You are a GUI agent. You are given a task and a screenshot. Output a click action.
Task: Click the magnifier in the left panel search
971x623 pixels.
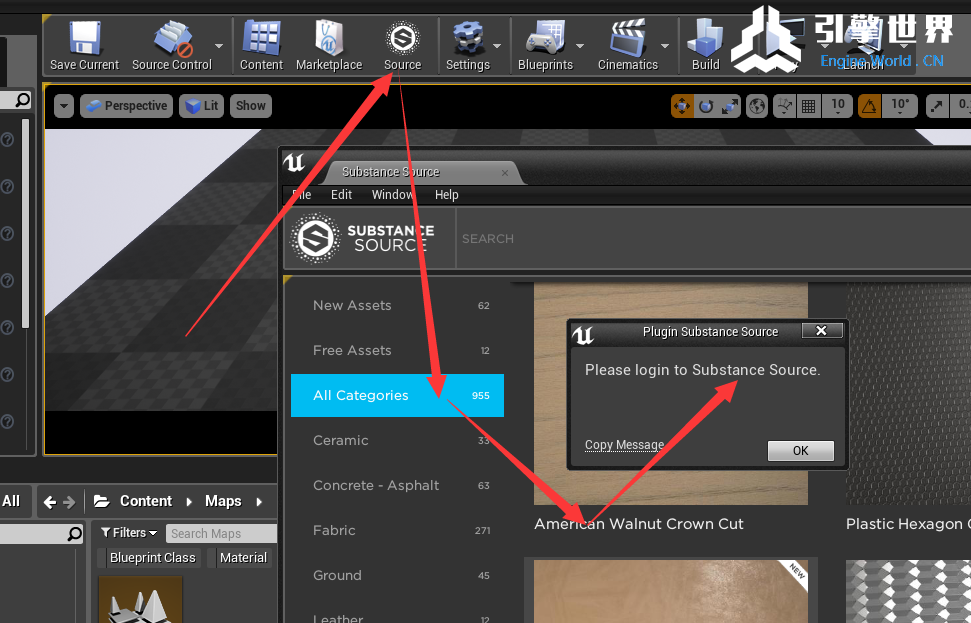22,100
